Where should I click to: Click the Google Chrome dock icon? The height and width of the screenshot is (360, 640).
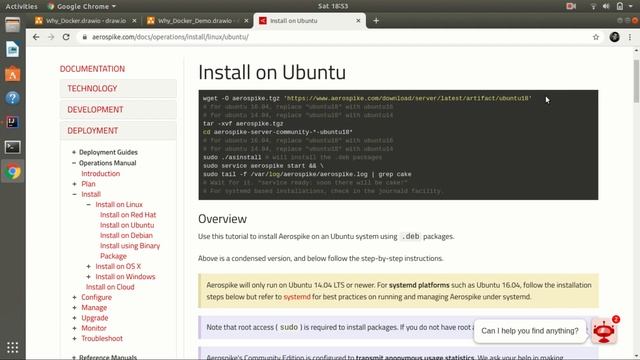point(12,172)
